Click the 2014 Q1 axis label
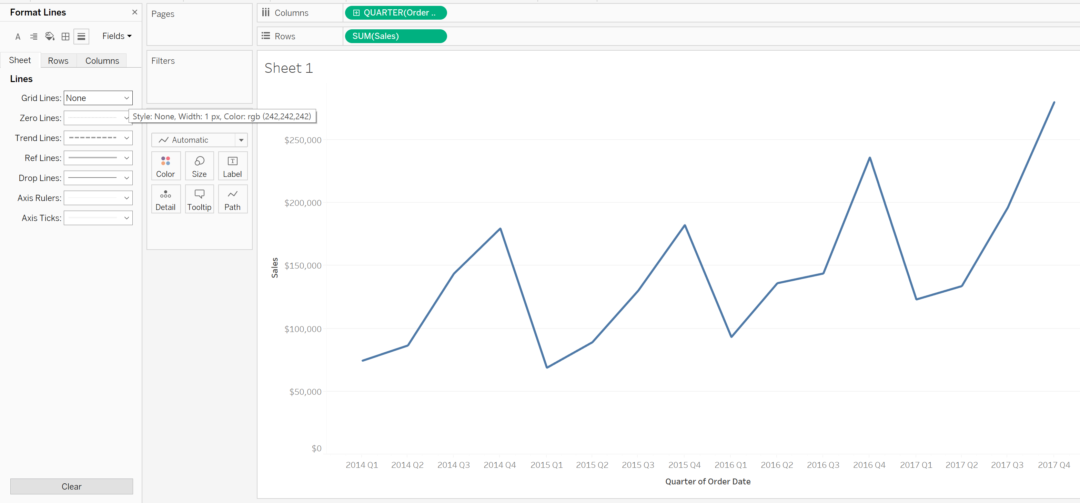 [362, 465]
